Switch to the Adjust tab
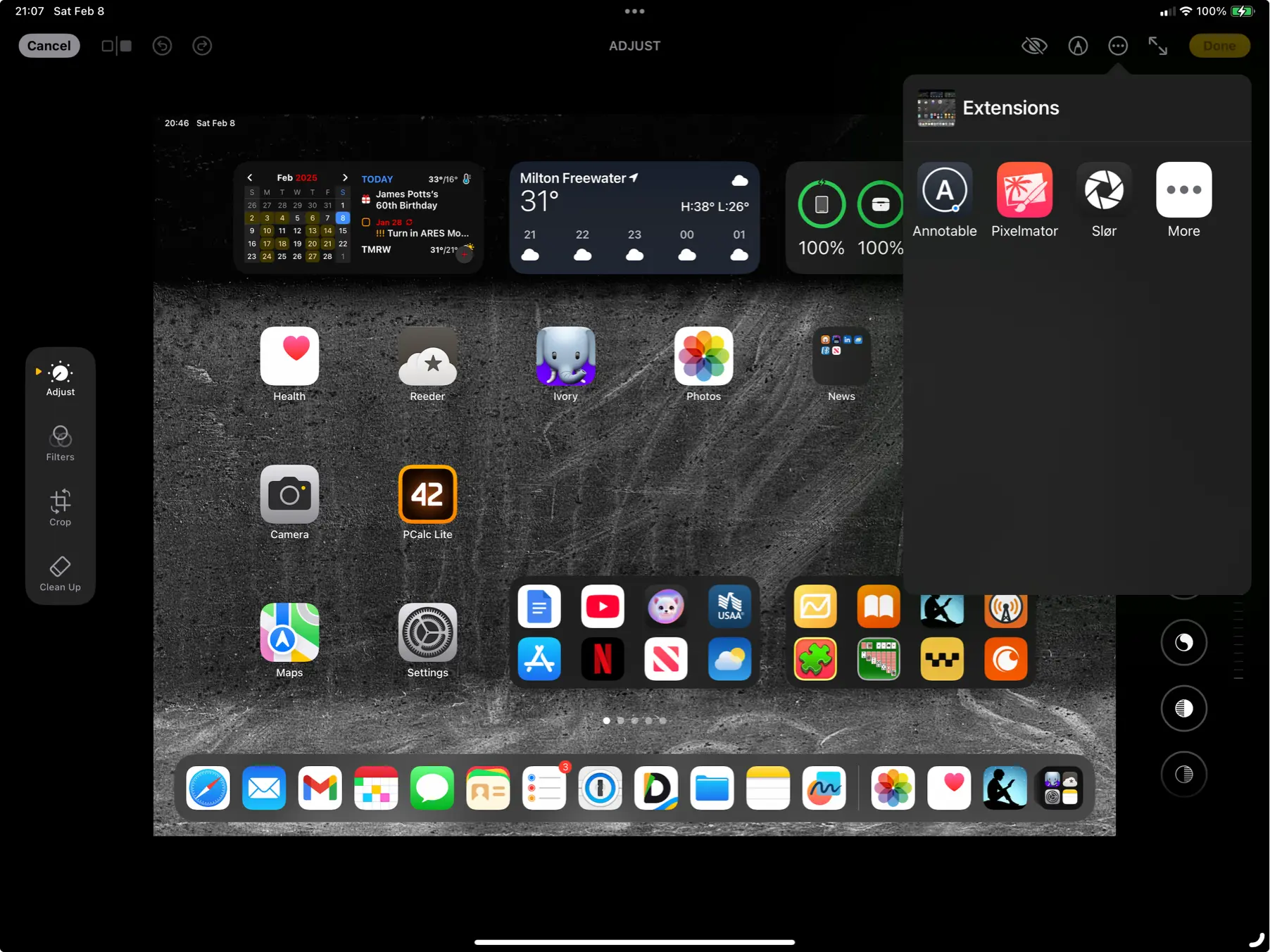The width and height of the screenshot is (1270, 952). 61,379
